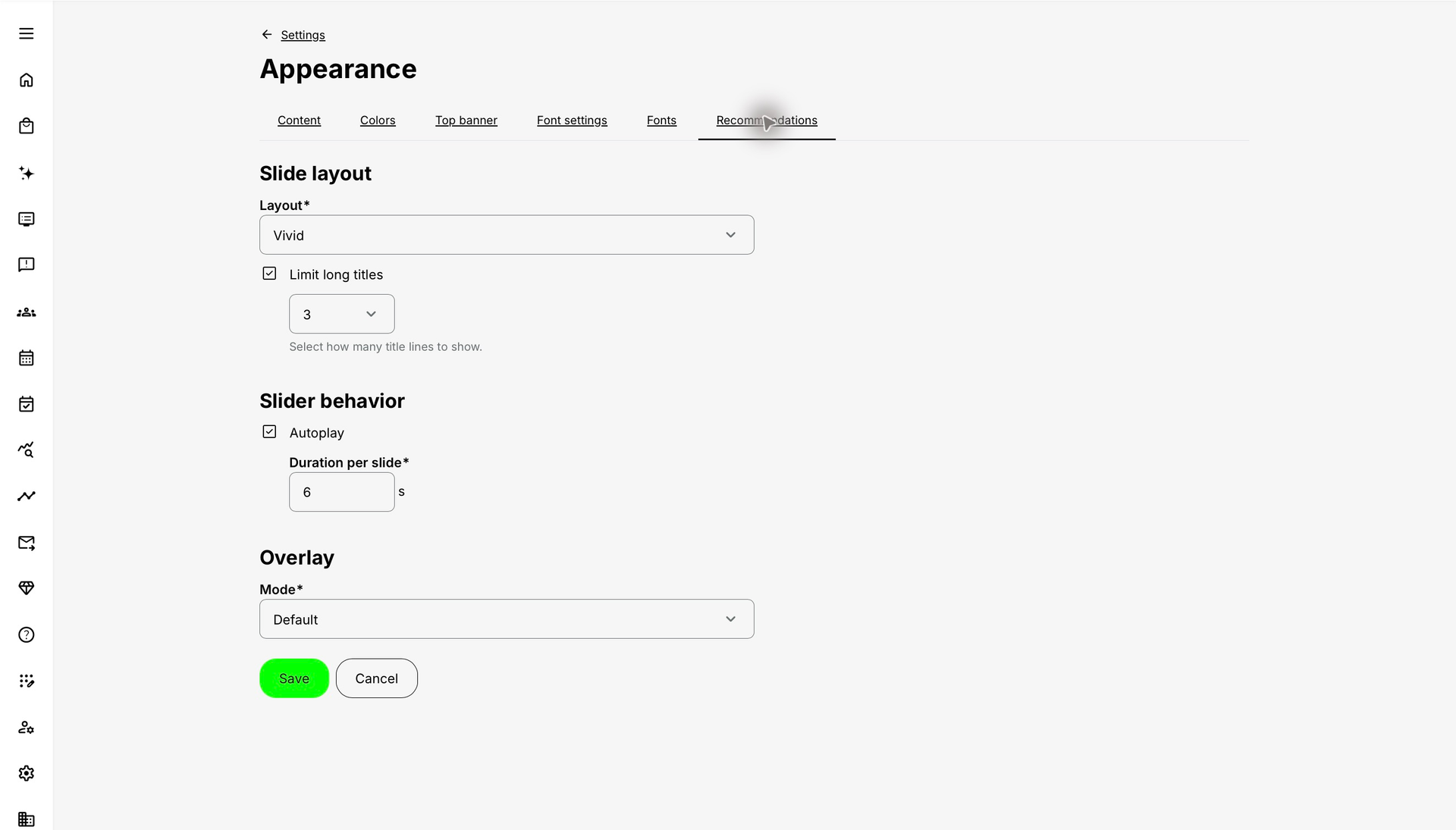
Task: Click the 'Select how many title lines to show.' hint
Action: point(385,346)
